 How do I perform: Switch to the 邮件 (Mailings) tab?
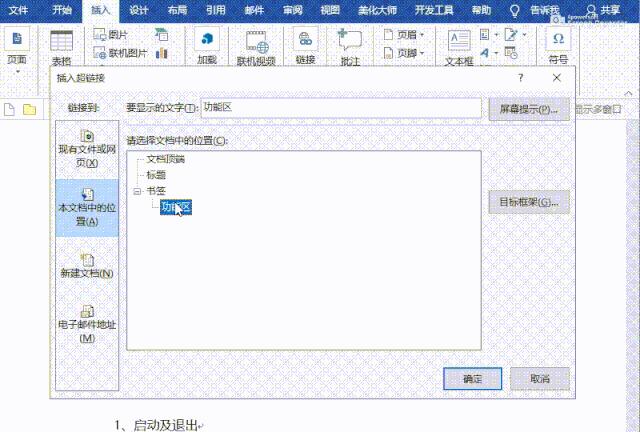[x=254, y=10]
